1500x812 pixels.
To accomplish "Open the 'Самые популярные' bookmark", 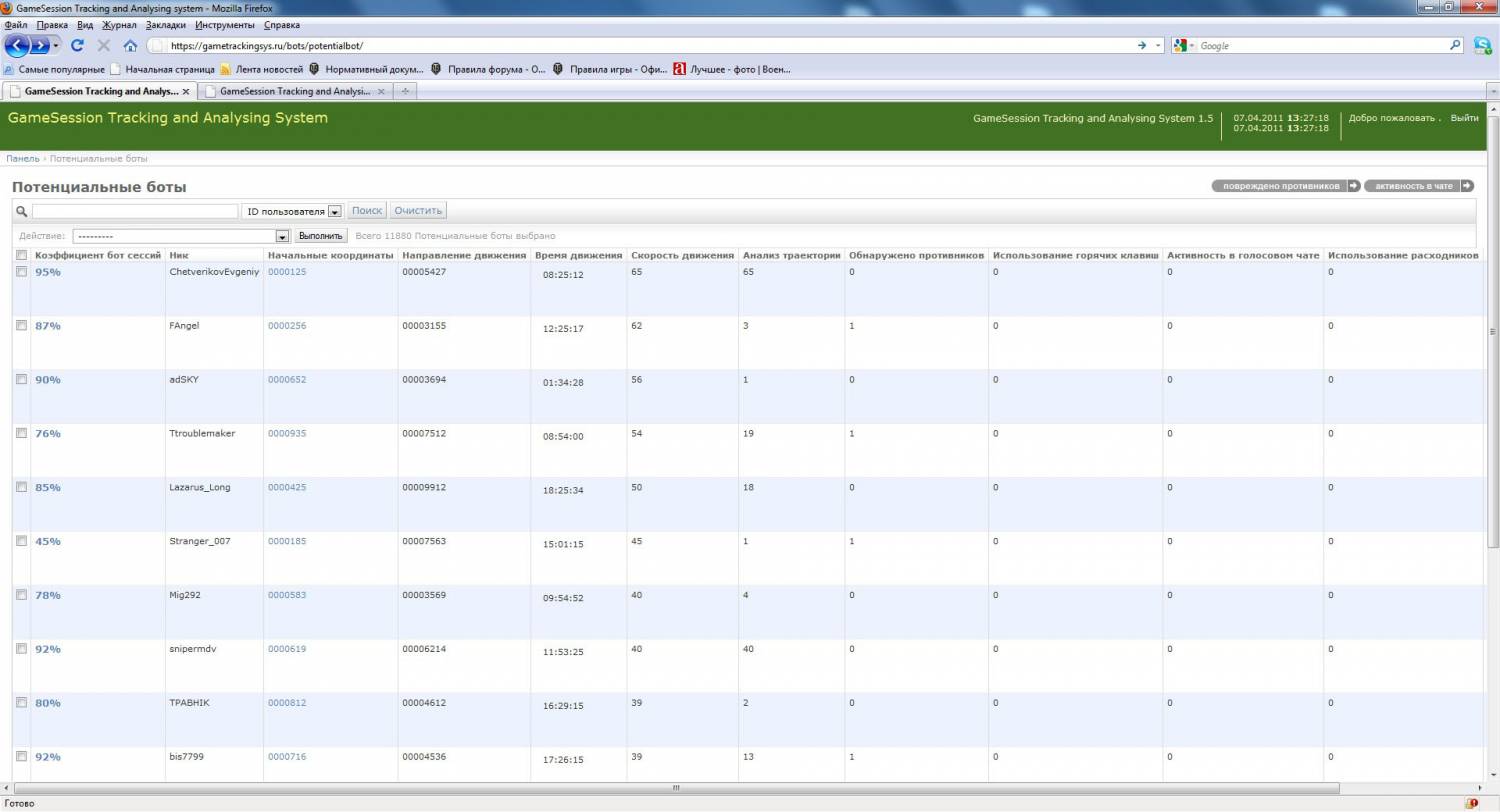I will pyautogui.click(x=55, y=69).
